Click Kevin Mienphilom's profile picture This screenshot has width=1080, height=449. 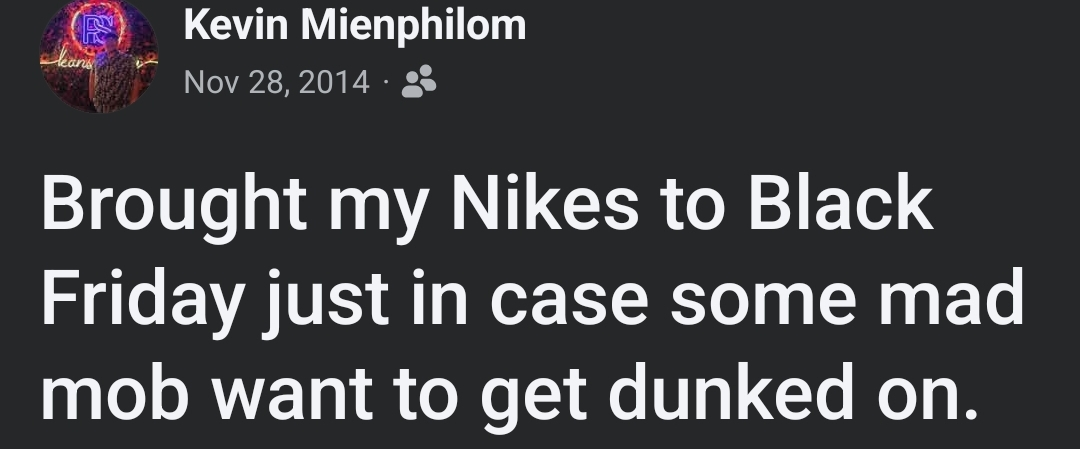[x=98, y=56]
